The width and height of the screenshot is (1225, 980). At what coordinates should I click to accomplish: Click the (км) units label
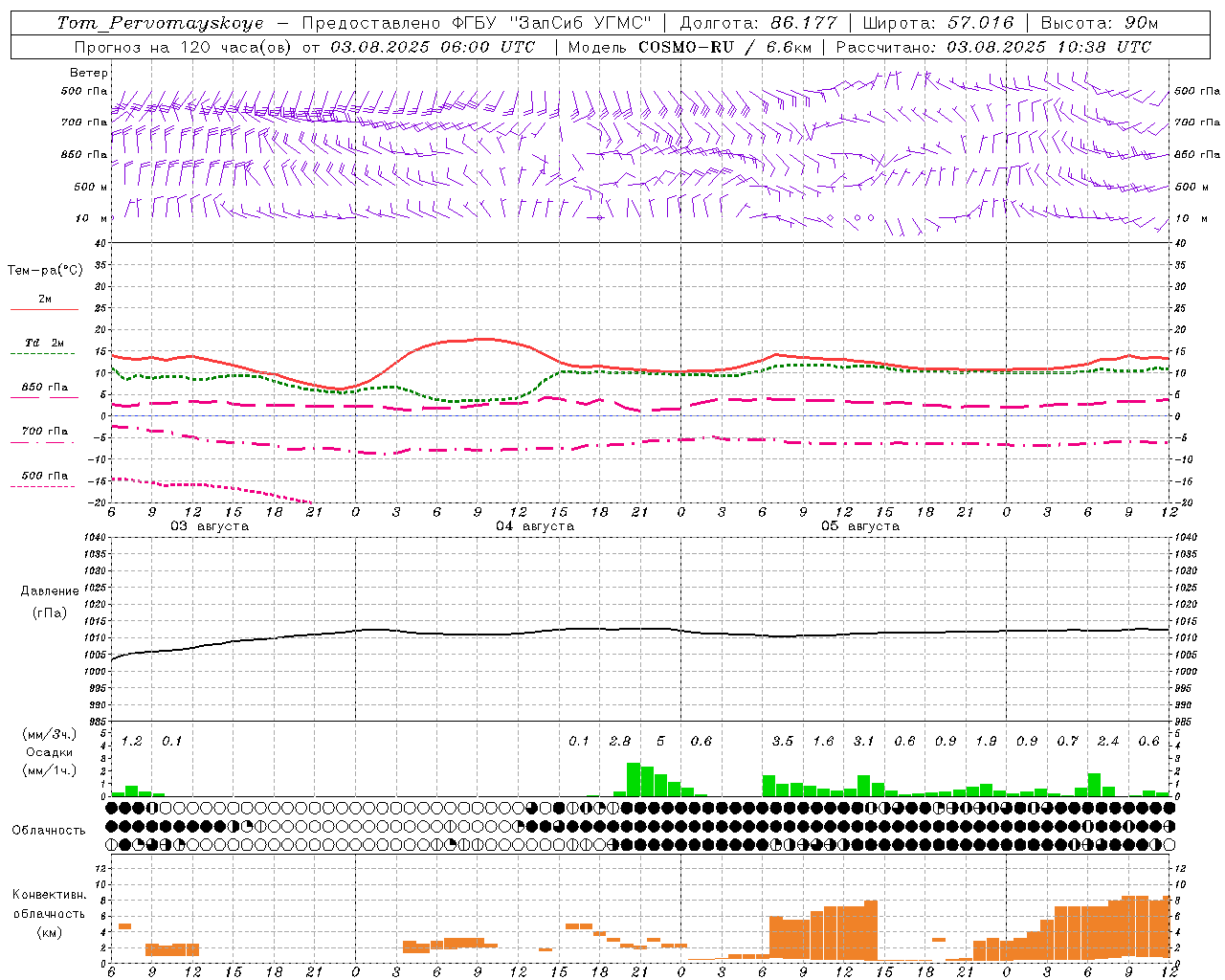point(49,932)
